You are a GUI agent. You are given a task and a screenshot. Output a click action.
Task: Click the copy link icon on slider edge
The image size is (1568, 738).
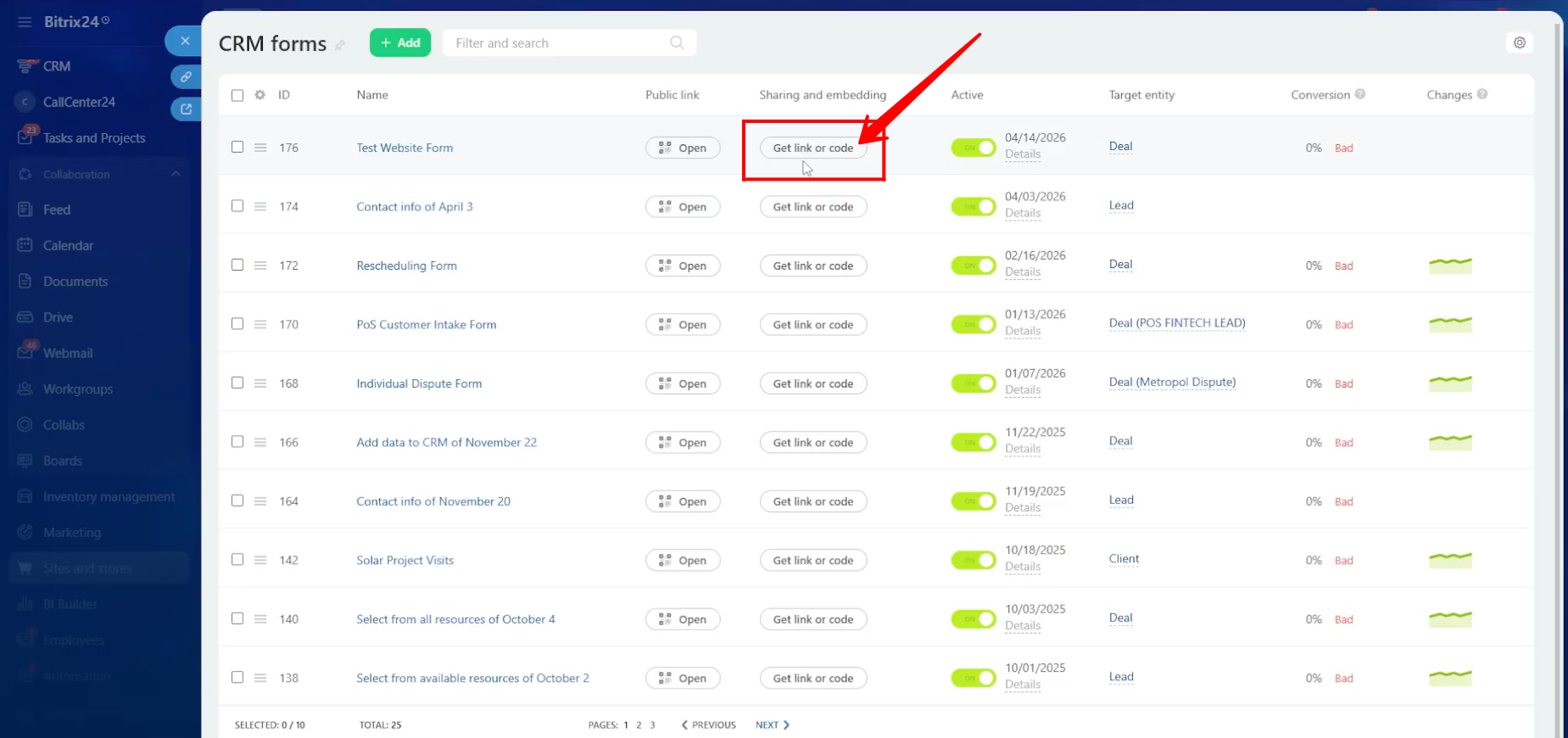[x=186, y=76]
